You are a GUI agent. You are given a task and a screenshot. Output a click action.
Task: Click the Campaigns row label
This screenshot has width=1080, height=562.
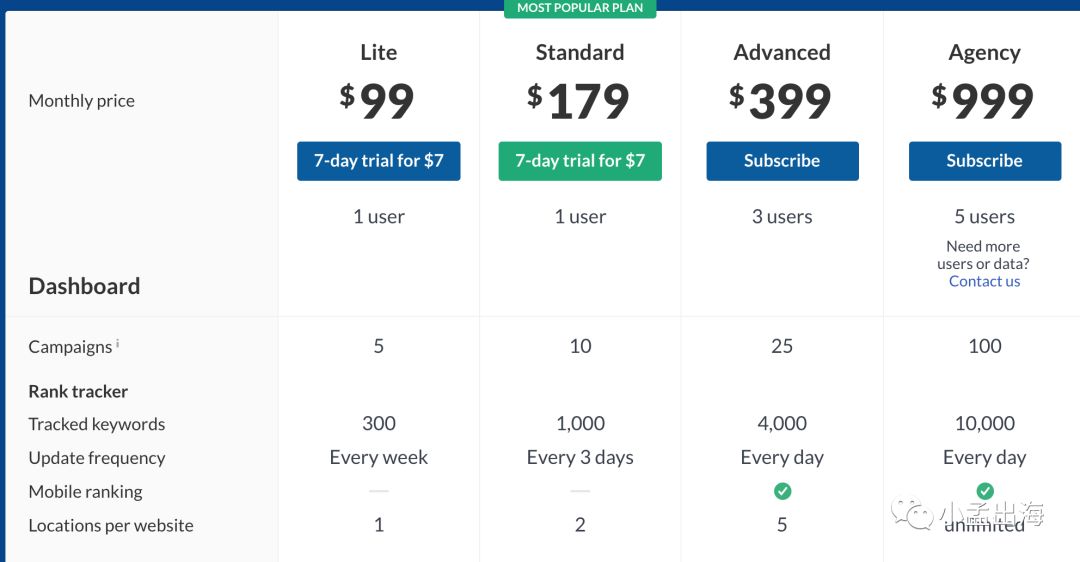[70, 347]
